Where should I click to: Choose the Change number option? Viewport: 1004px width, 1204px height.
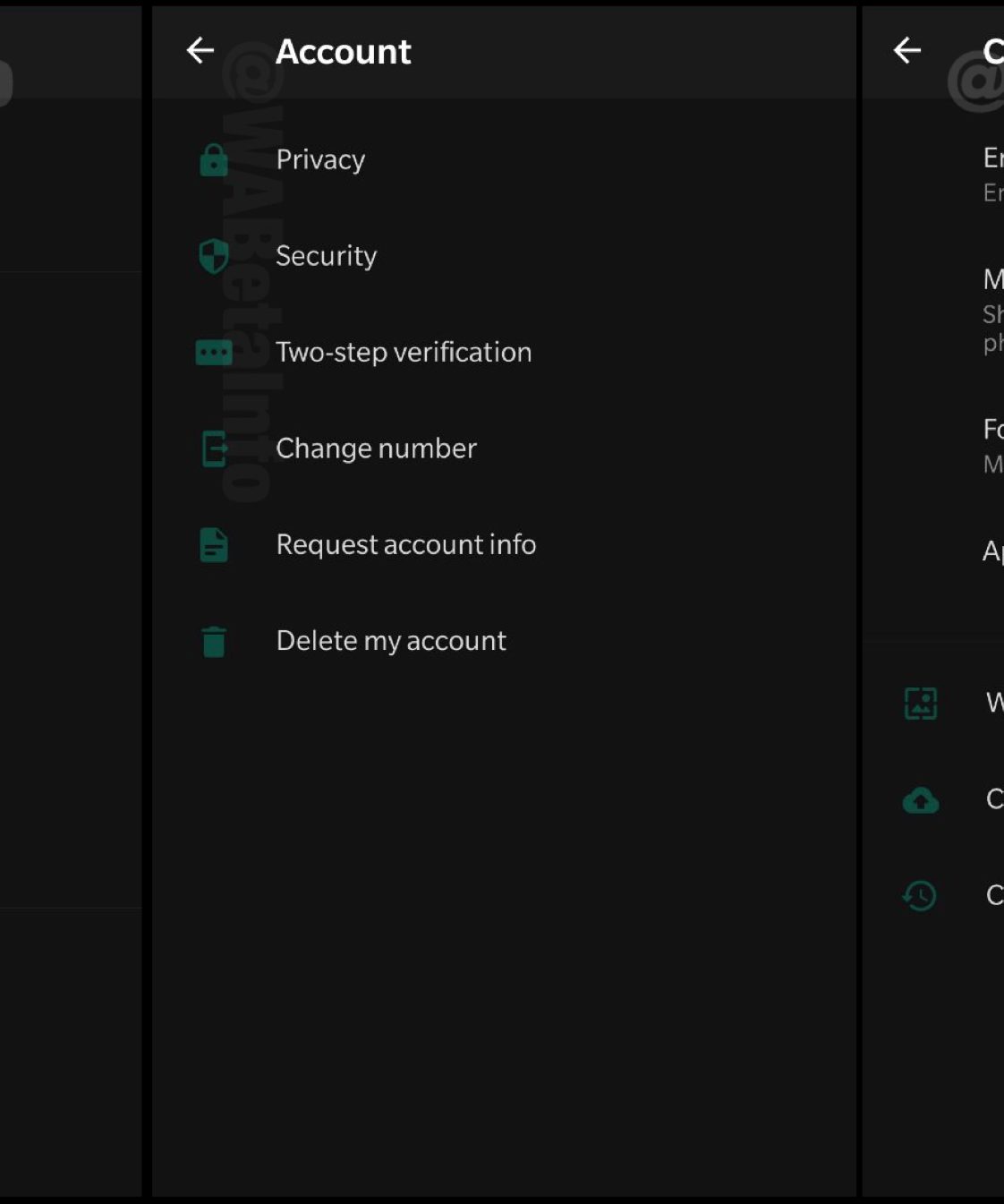pos(376,448)
